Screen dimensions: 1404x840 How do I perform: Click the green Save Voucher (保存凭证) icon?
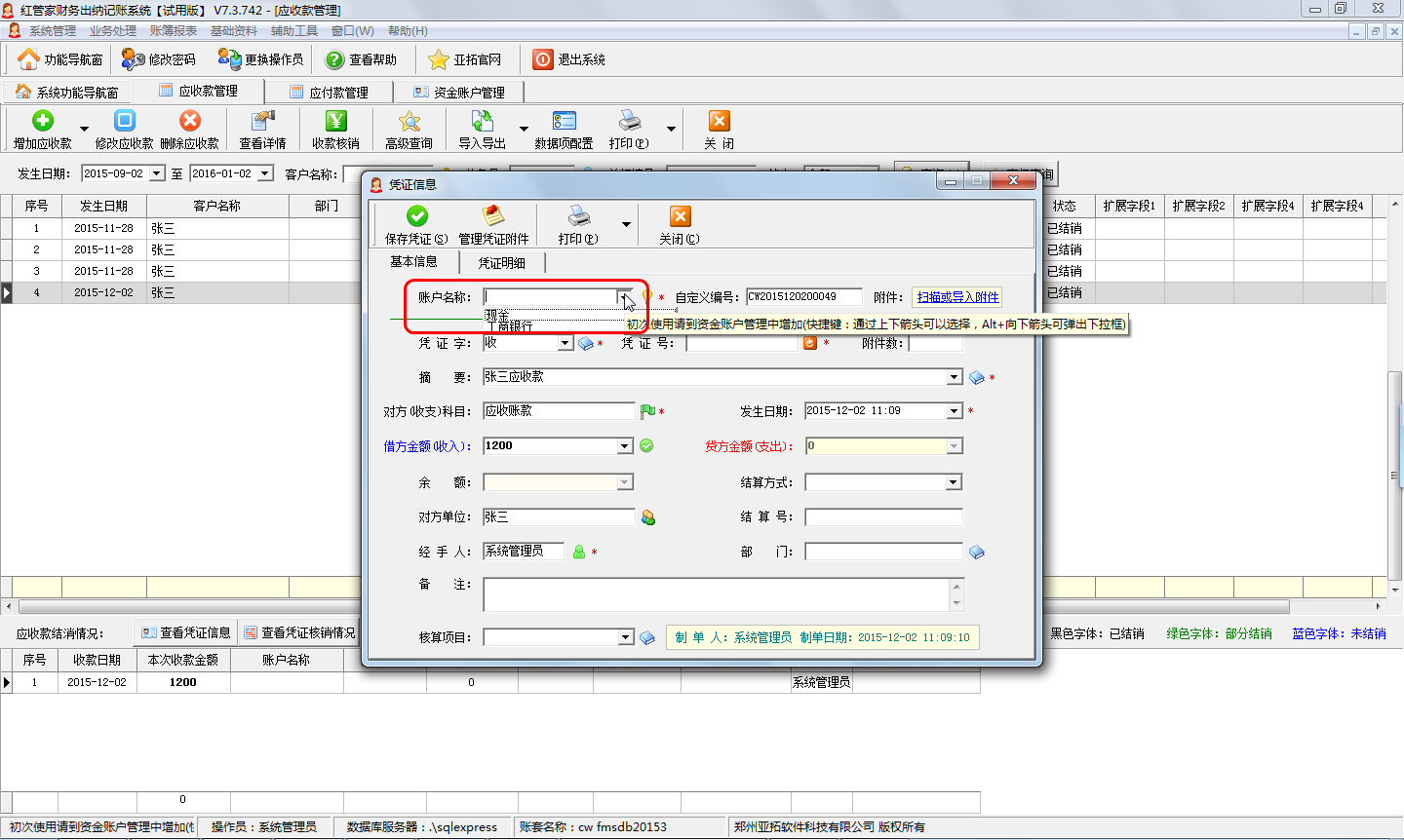tap(416, 217)
